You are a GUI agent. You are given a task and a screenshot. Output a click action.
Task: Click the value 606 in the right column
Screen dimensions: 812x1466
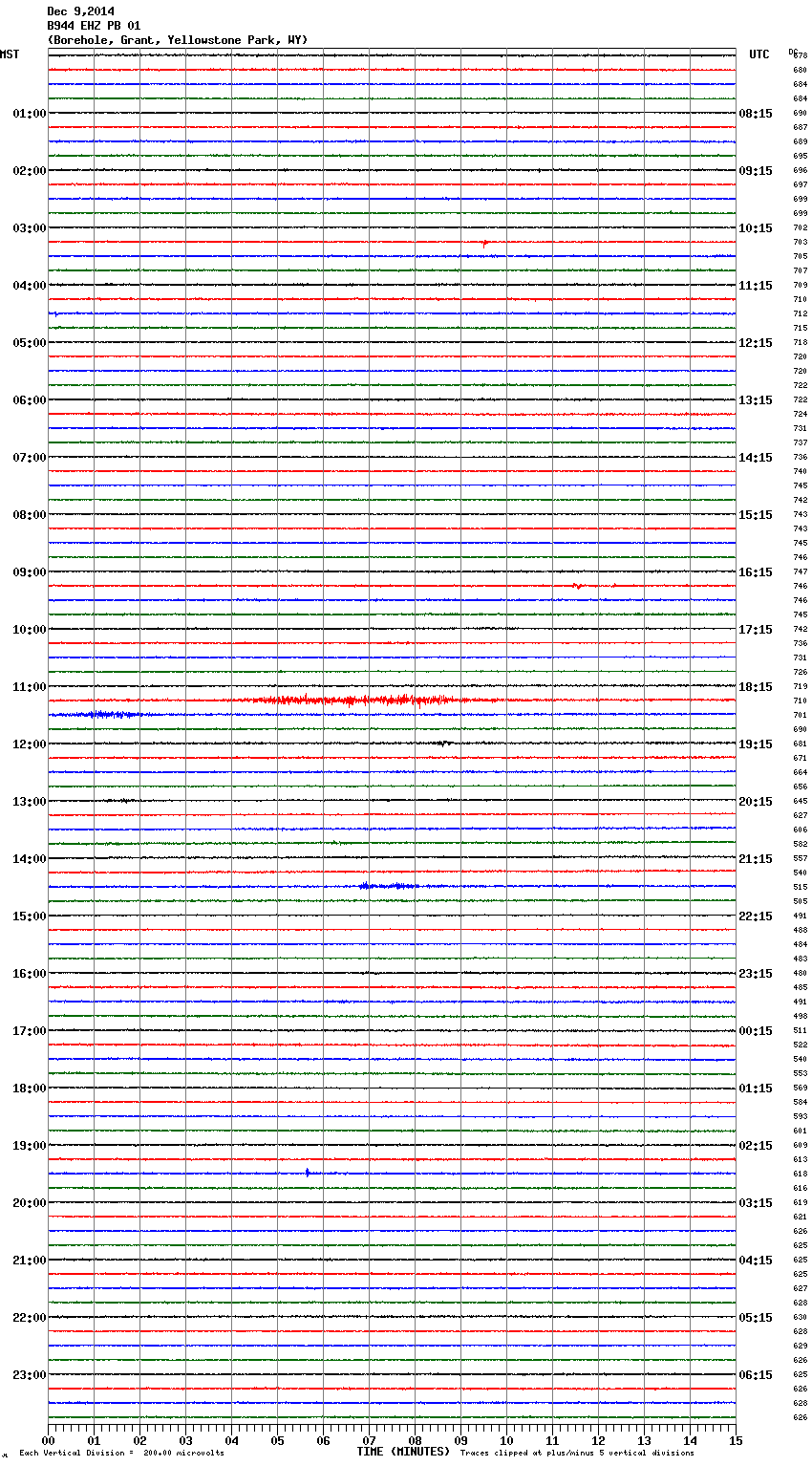pyautogui.click(x=800, y=830)
